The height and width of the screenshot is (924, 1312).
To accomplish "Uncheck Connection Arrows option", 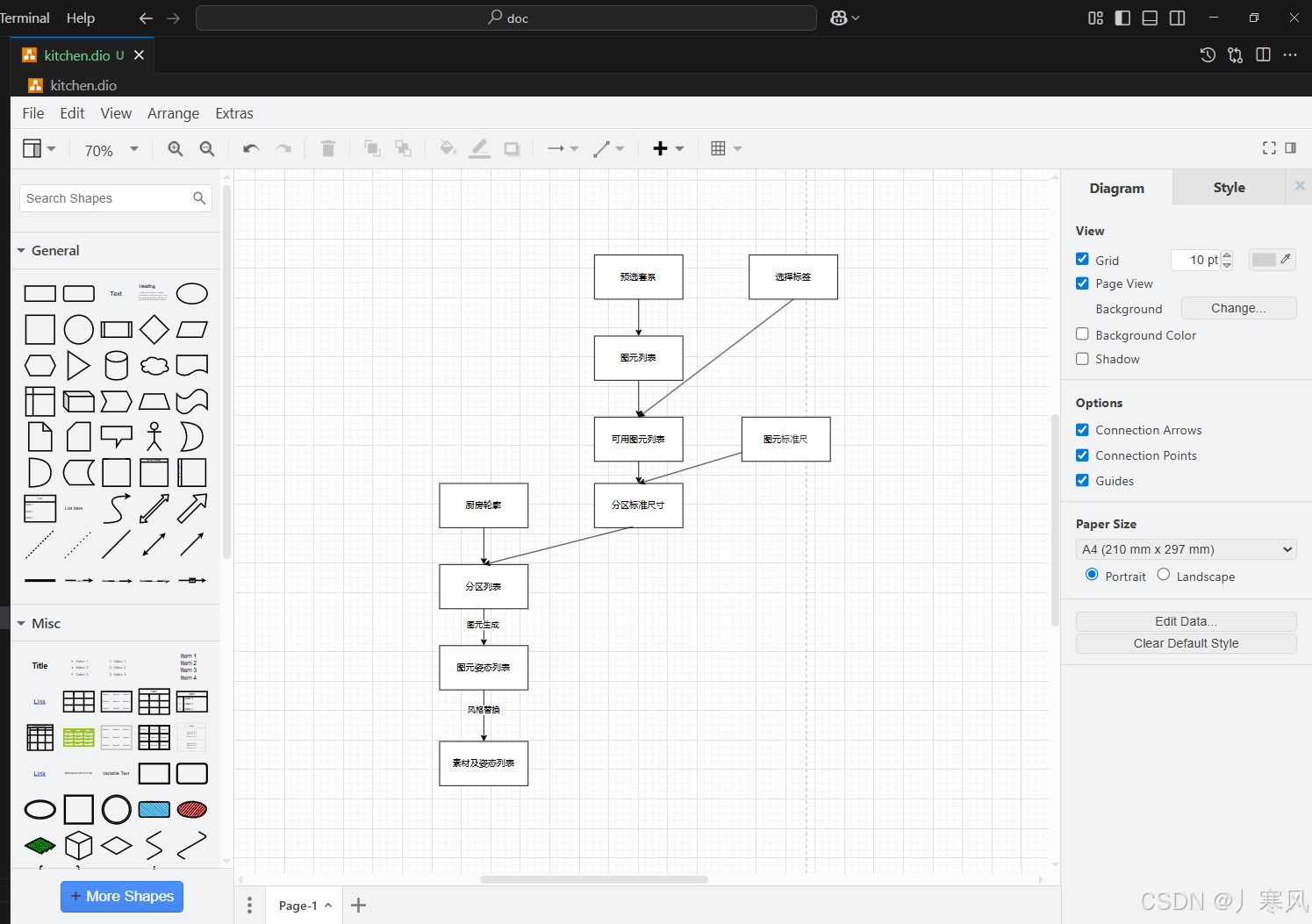I will coord(1082,430).
